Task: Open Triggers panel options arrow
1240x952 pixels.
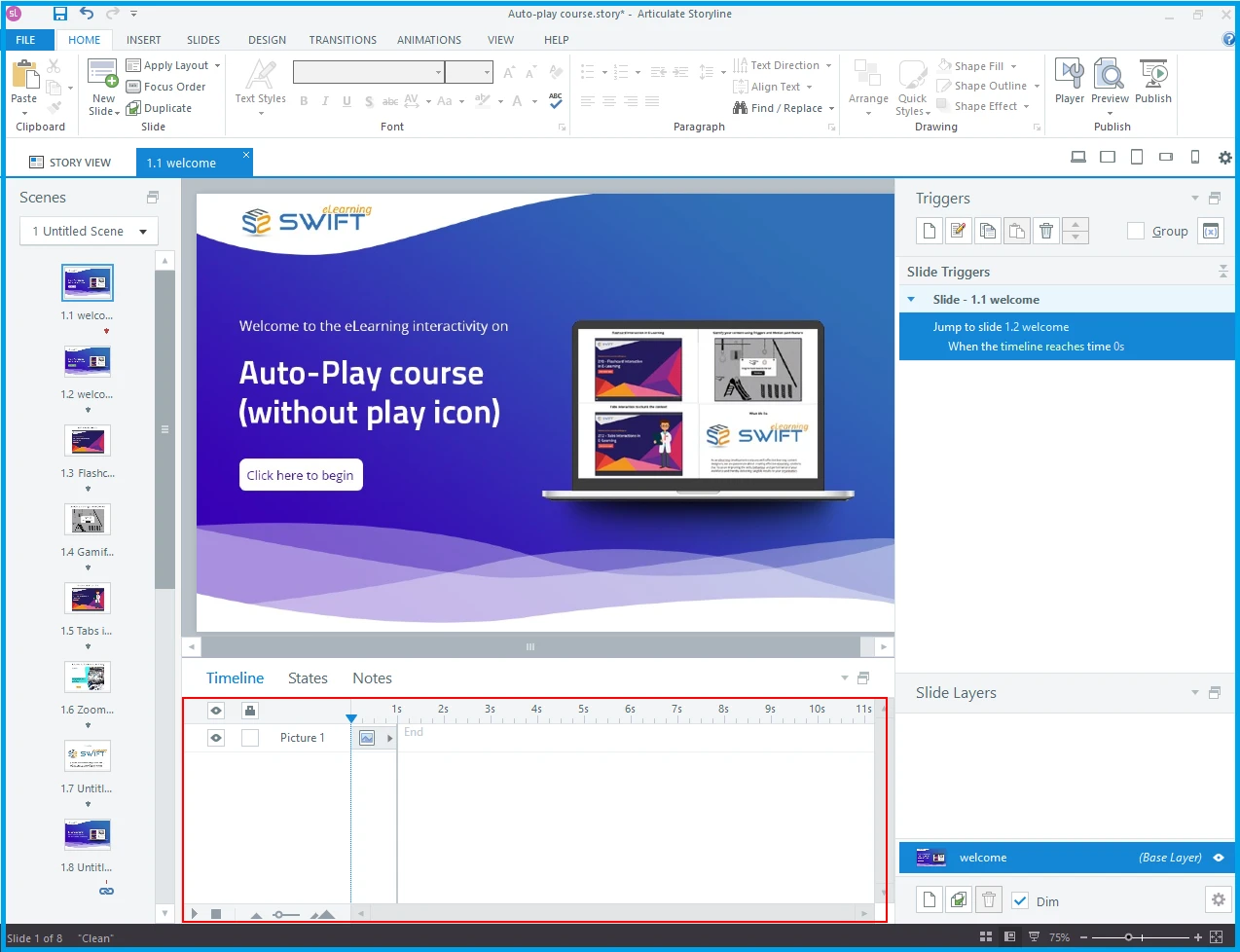Action: [1195, 198]
